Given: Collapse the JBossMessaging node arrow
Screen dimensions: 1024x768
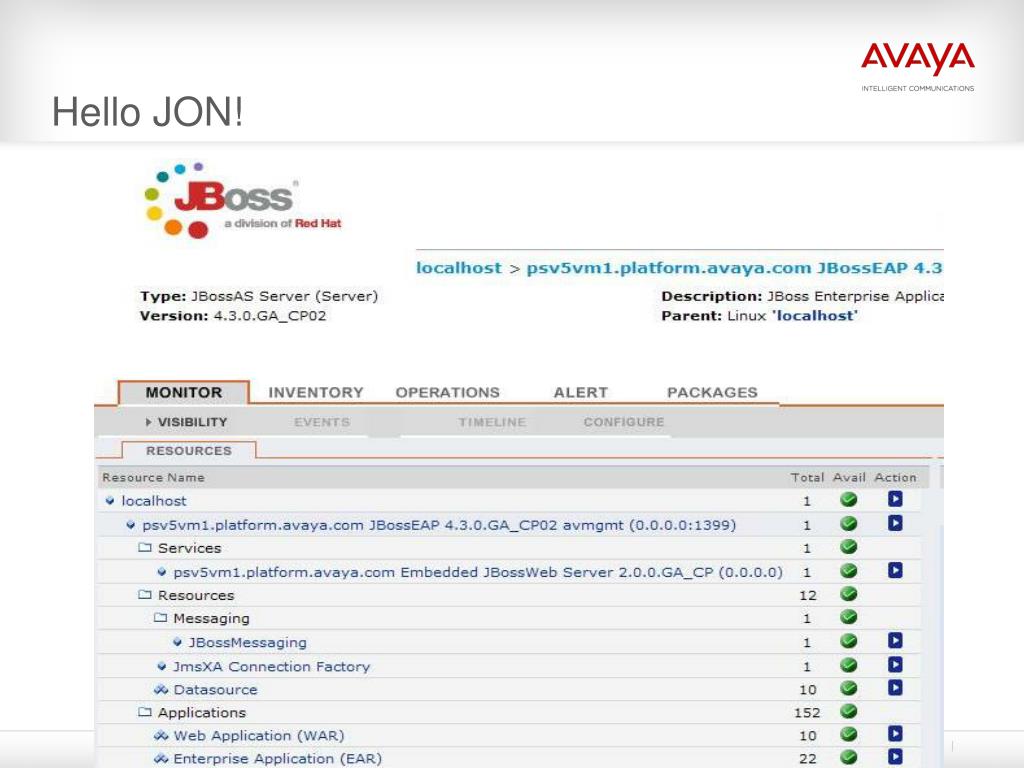Looking at the screenshot, I should 178,643.
